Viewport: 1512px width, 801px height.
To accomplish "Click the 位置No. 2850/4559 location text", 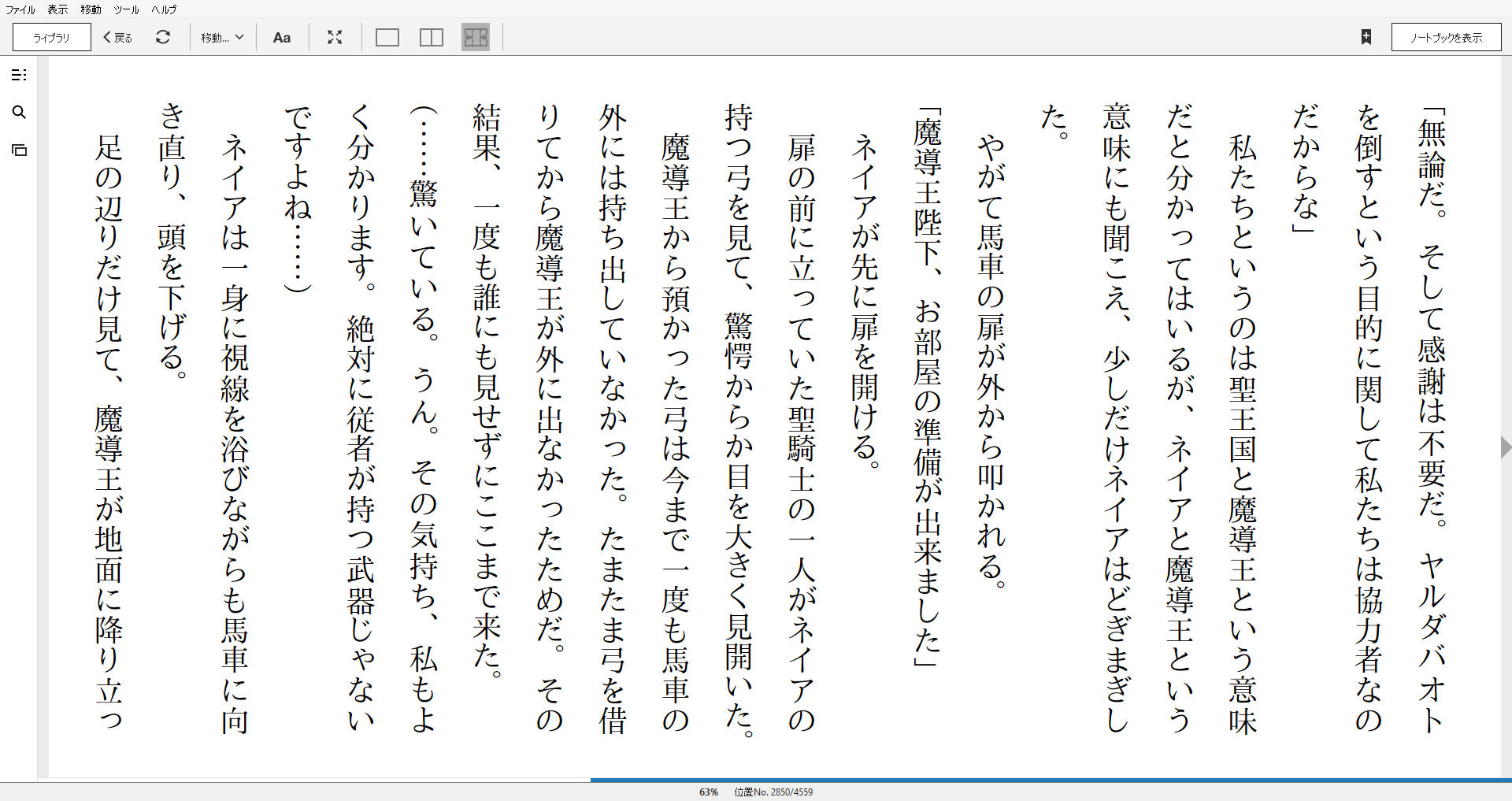I will (x=773, y=792).
